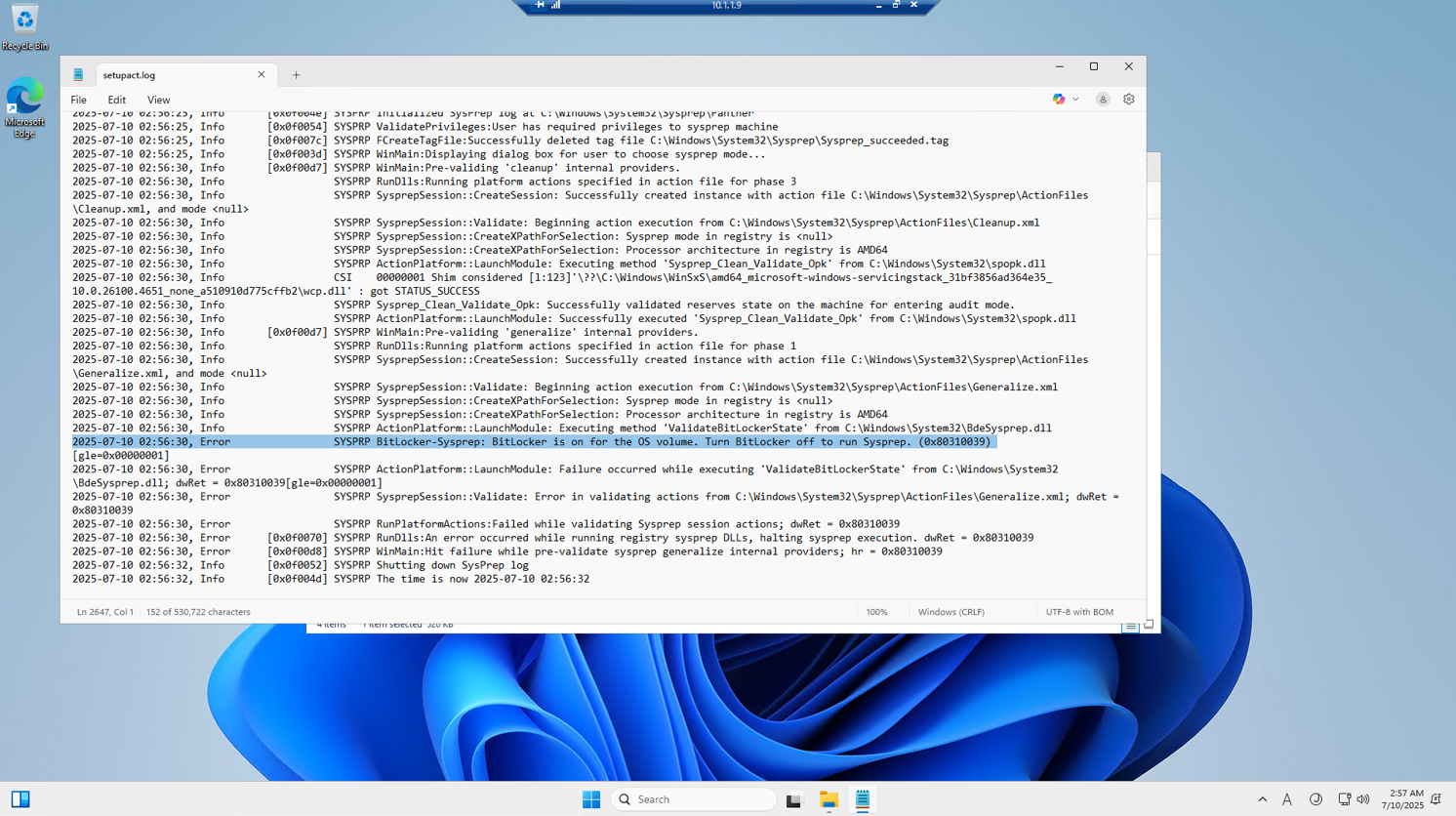Open accessibility options from the system tray

(x=1315, y=799)
